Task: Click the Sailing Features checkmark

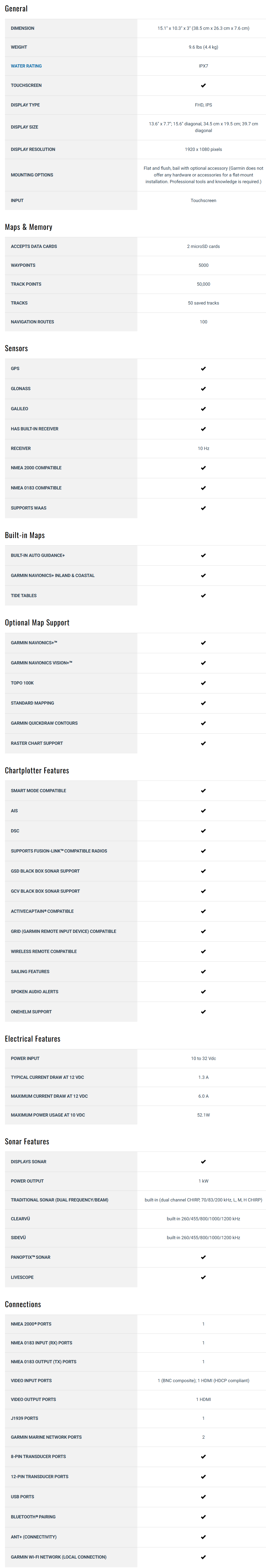Action: point(203,971)
